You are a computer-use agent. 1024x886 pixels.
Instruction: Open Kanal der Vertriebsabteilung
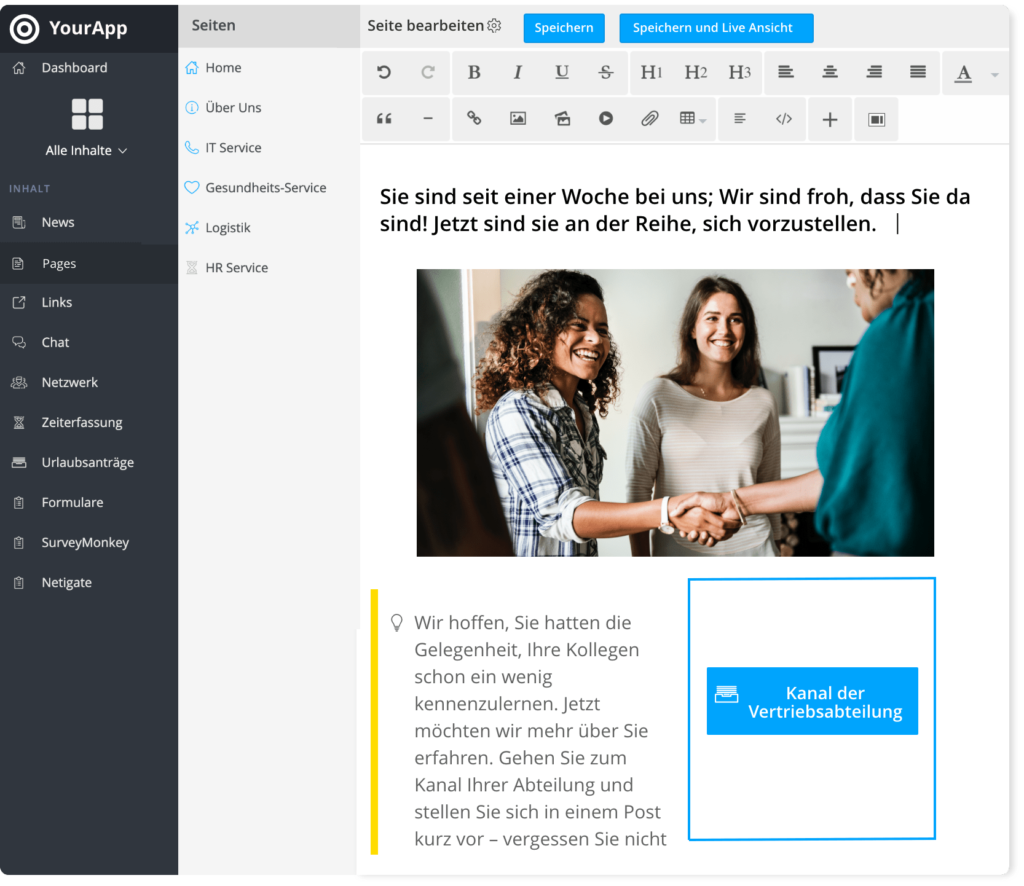pyautogui.click(x=812, y=701)
